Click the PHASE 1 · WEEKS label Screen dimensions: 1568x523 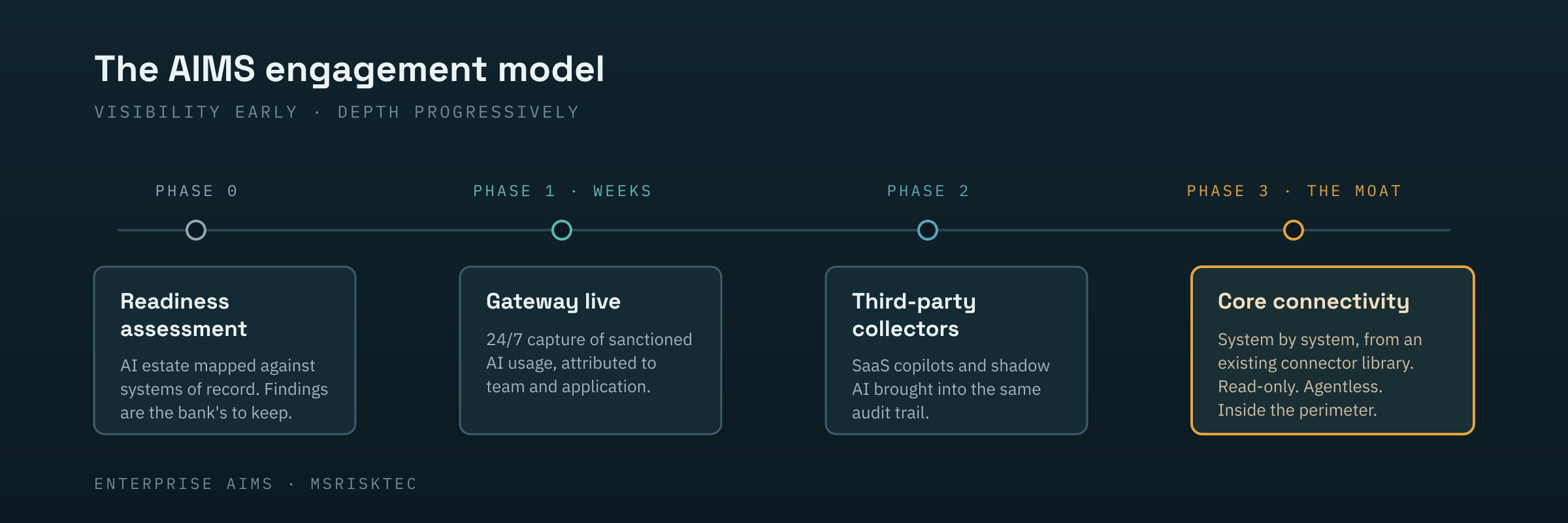coord(562,191)
